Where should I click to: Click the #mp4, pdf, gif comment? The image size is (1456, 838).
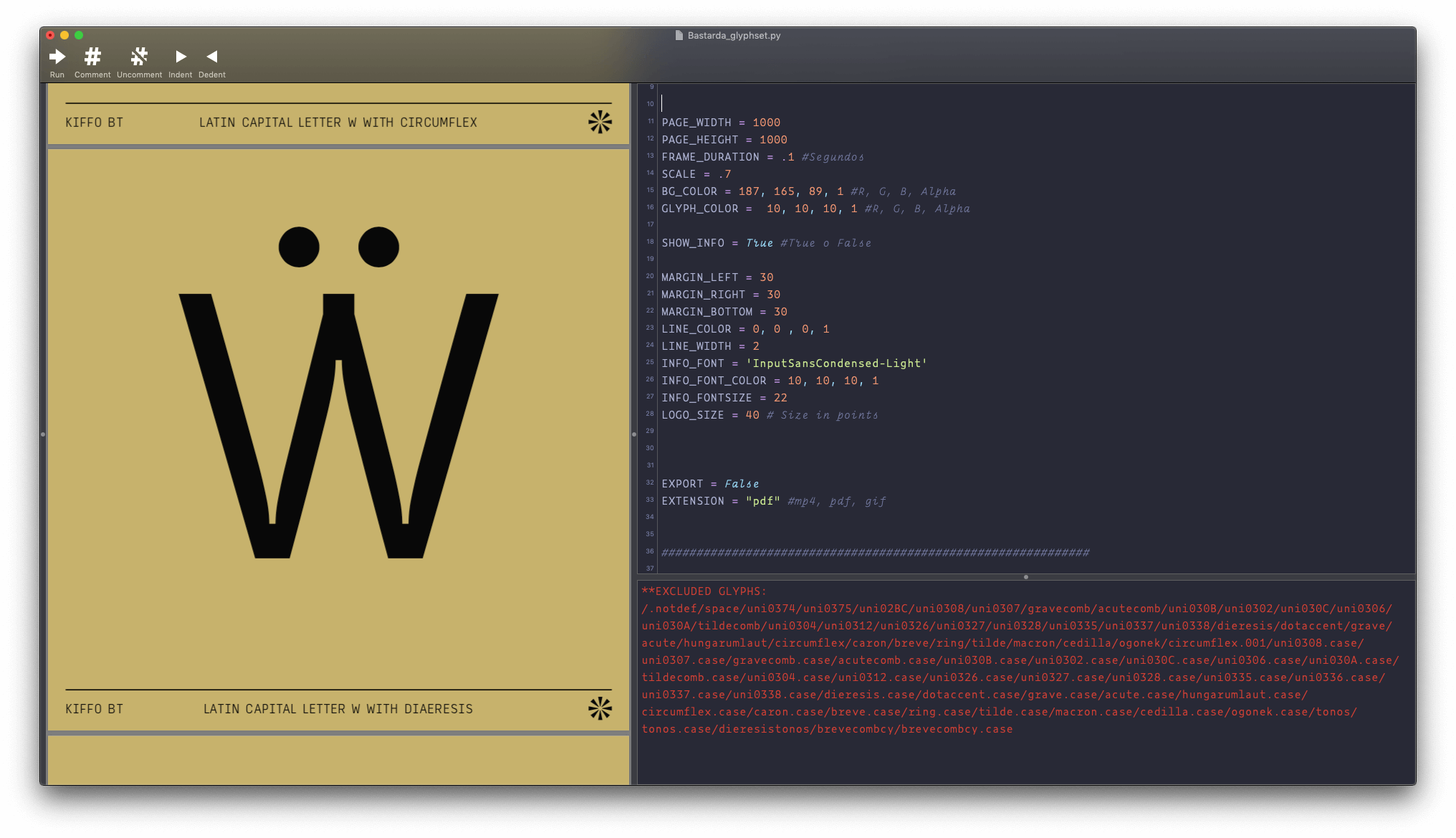pyautogui.click(x=837, y=501)
